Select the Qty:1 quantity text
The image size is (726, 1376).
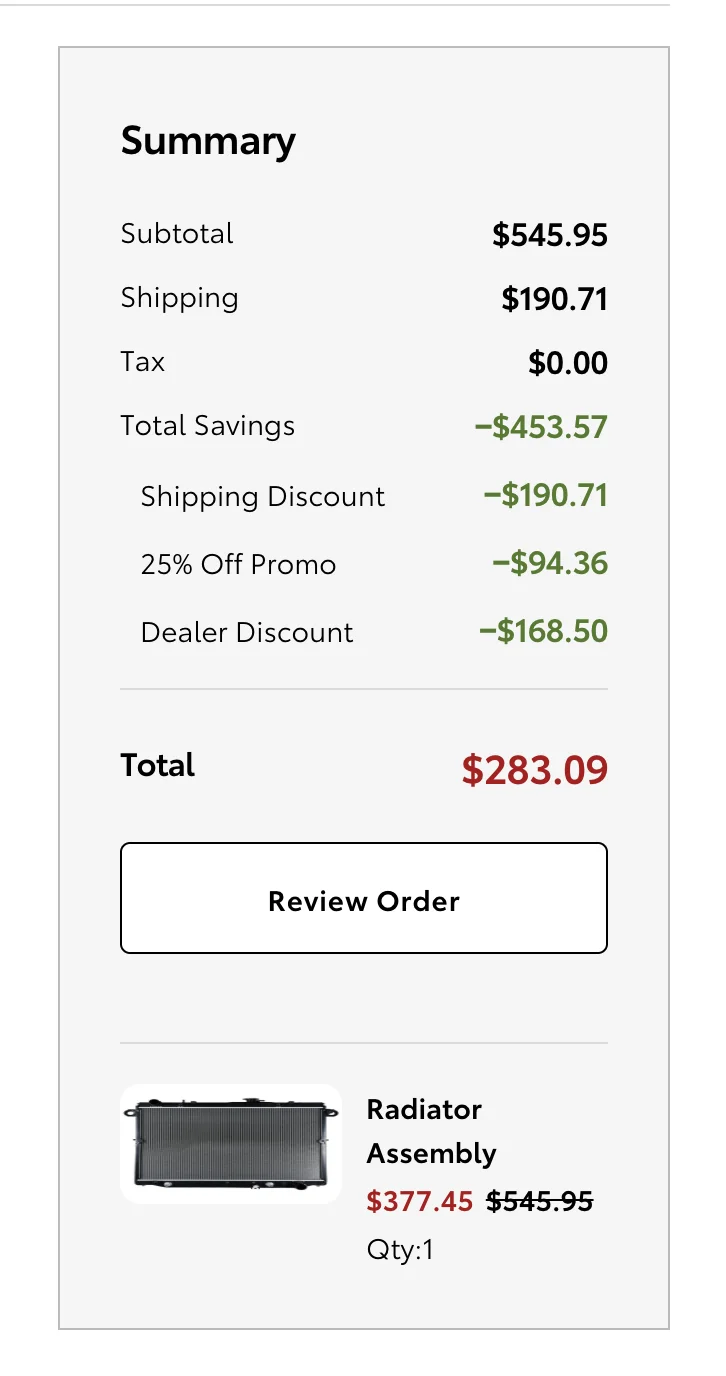(x=400, y=1250)
